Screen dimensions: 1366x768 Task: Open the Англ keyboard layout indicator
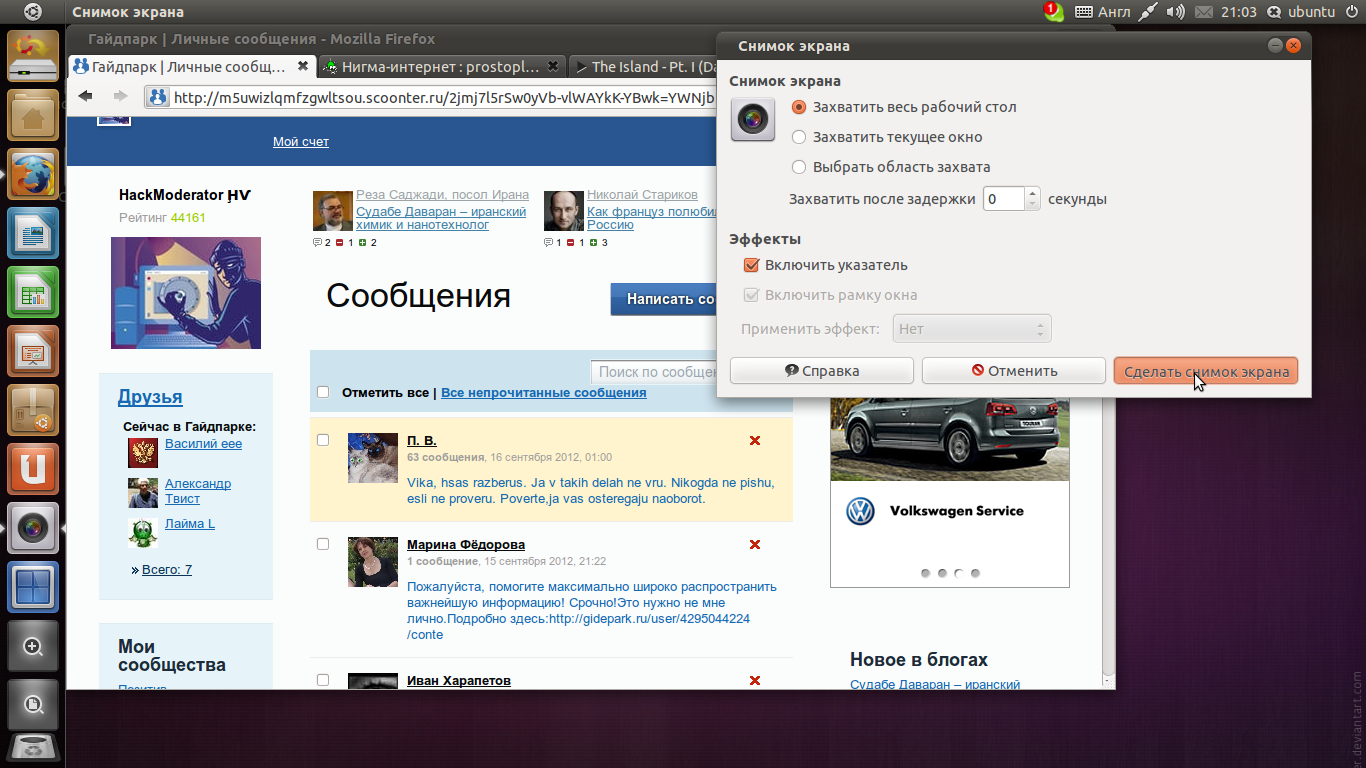point(1102,12)
